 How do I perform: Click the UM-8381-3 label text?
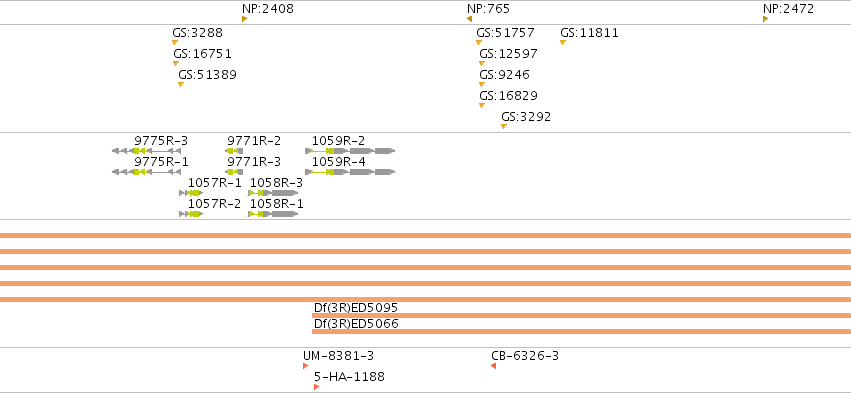point(339,356)
